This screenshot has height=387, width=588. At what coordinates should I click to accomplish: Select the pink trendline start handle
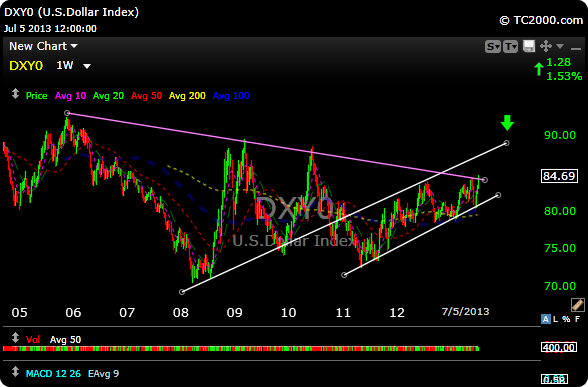(67, 113)
